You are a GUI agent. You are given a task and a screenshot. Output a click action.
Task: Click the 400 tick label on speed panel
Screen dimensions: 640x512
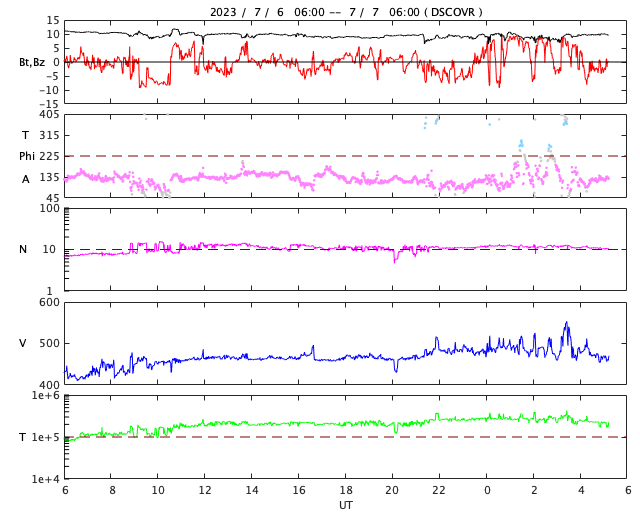49,385
